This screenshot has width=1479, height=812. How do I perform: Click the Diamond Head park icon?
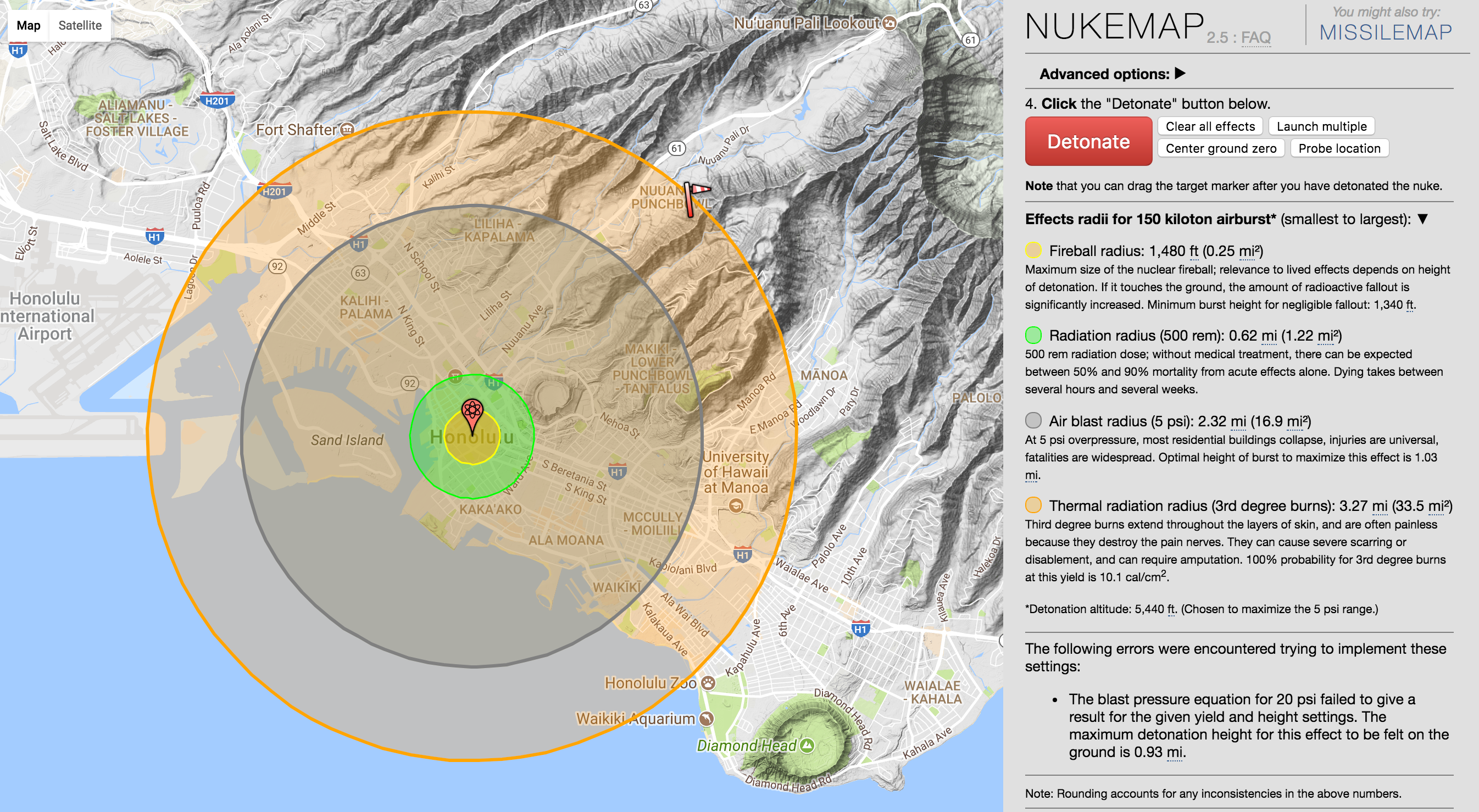pyautogui.click(x=807, y=746)
